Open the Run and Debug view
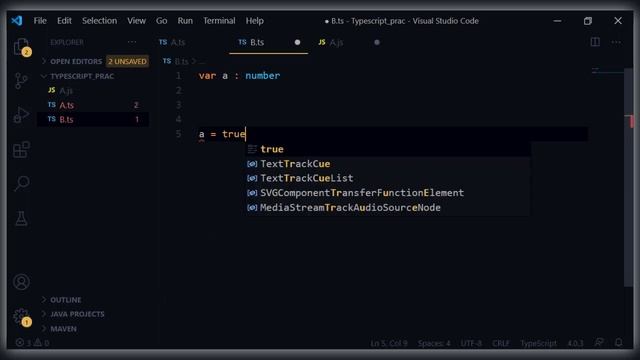 21,115
